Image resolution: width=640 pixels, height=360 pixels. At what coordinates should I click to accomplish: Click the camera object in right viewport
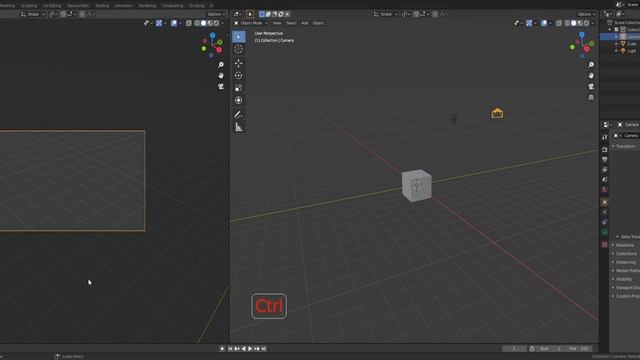pos(497,113)
